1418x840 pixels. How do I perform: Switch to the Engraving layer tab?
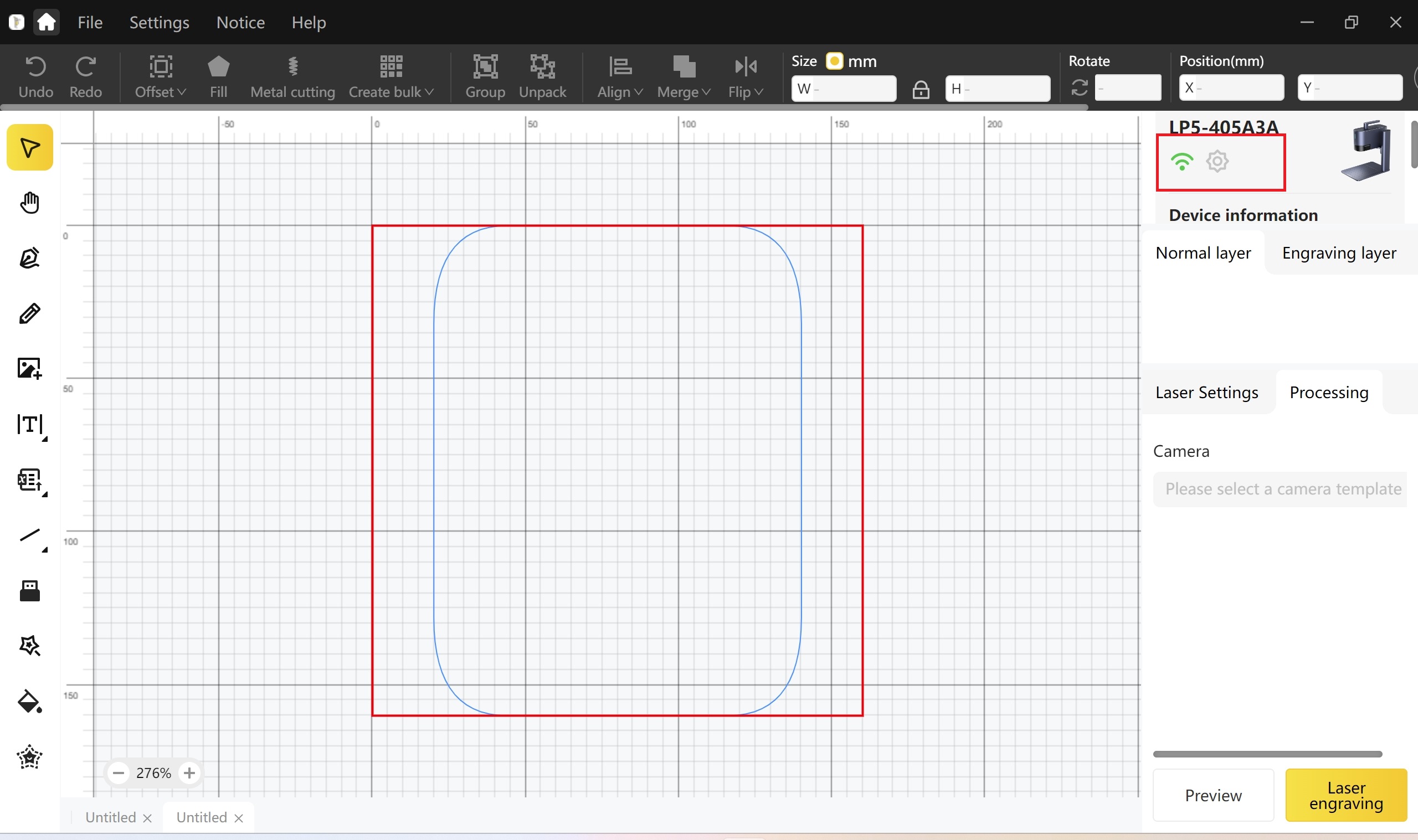click(x=1338, y=253)
